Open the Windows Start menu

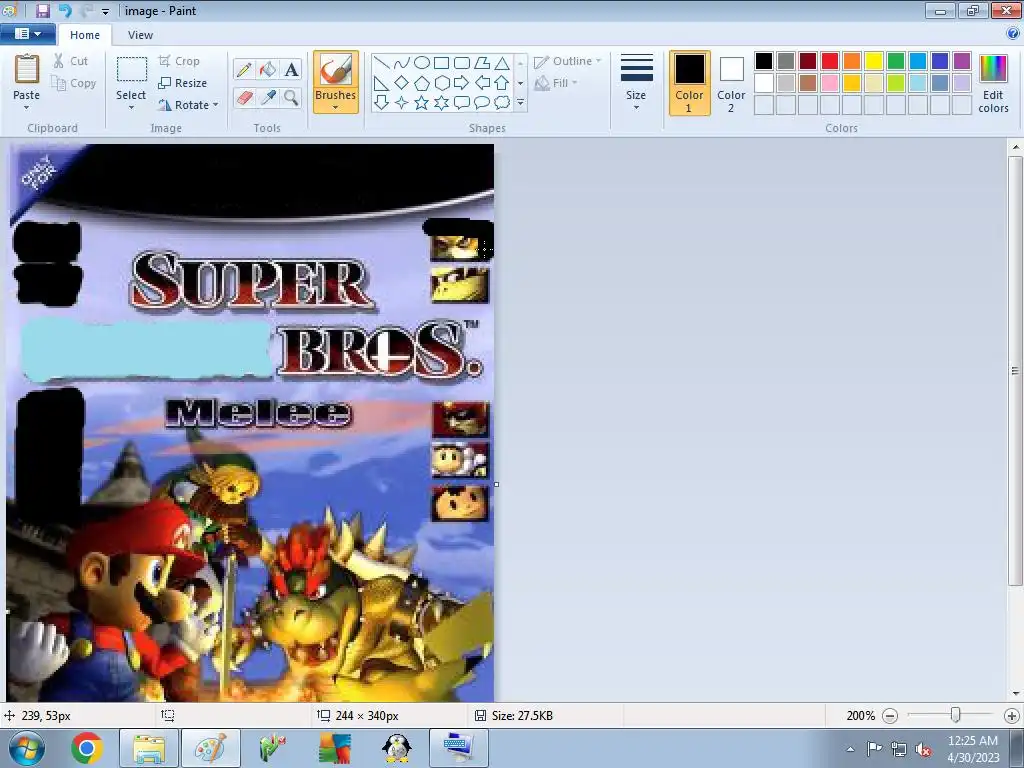click(27, 749)
